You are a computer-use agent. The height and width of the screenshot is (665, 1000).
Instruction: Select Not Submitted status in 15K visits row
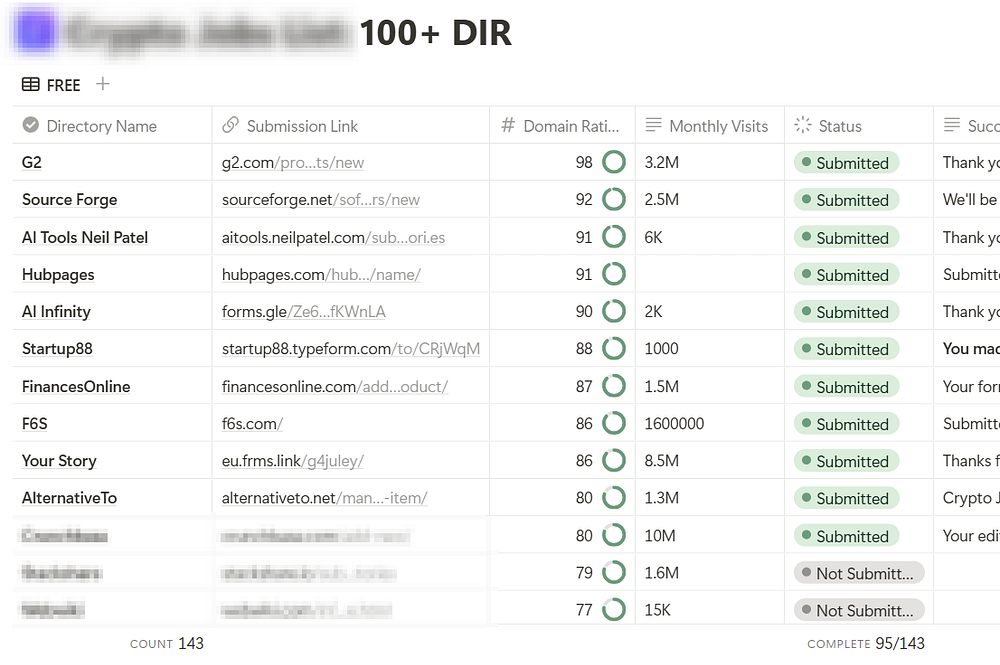pos(858,610)
